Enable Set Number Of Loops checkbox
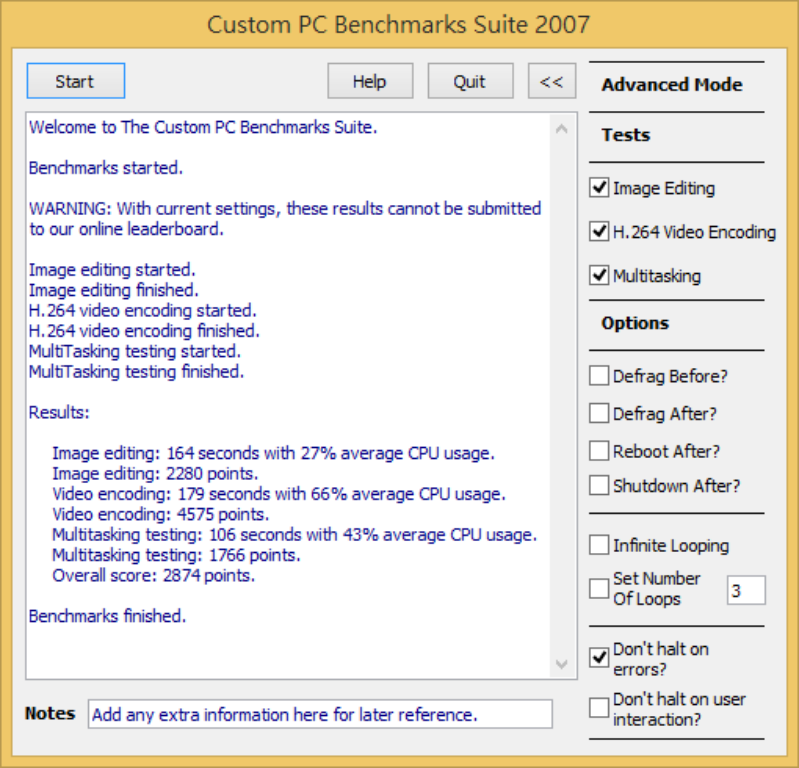 [x=600, y=589]
